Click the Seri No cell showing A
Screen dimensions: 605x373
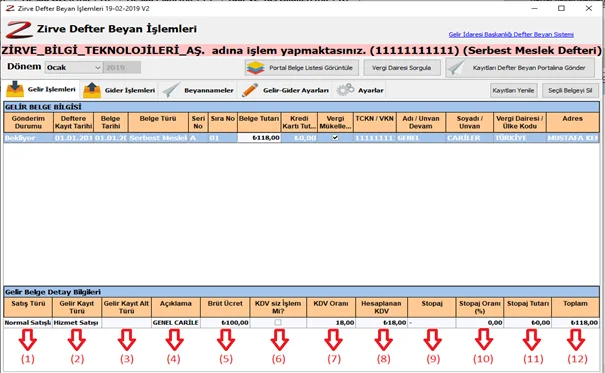point(198,138)
